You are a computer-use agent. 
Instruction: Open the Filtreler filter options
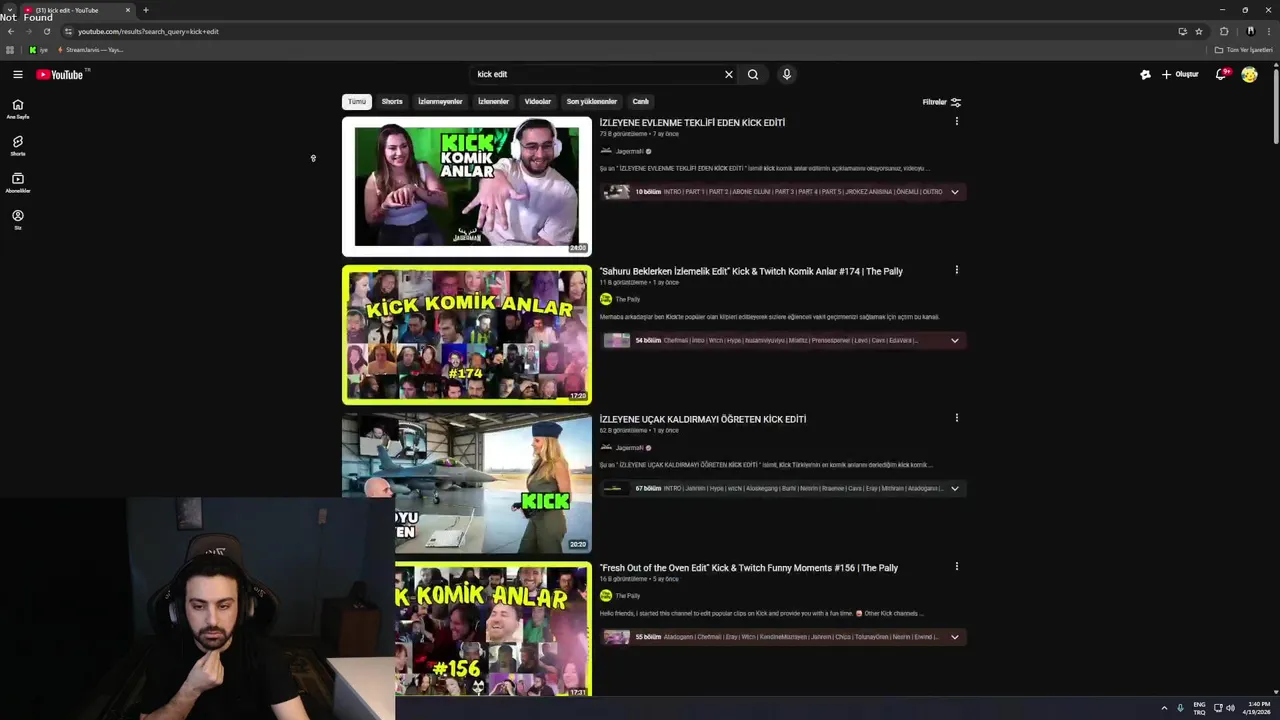coord(942,102)
